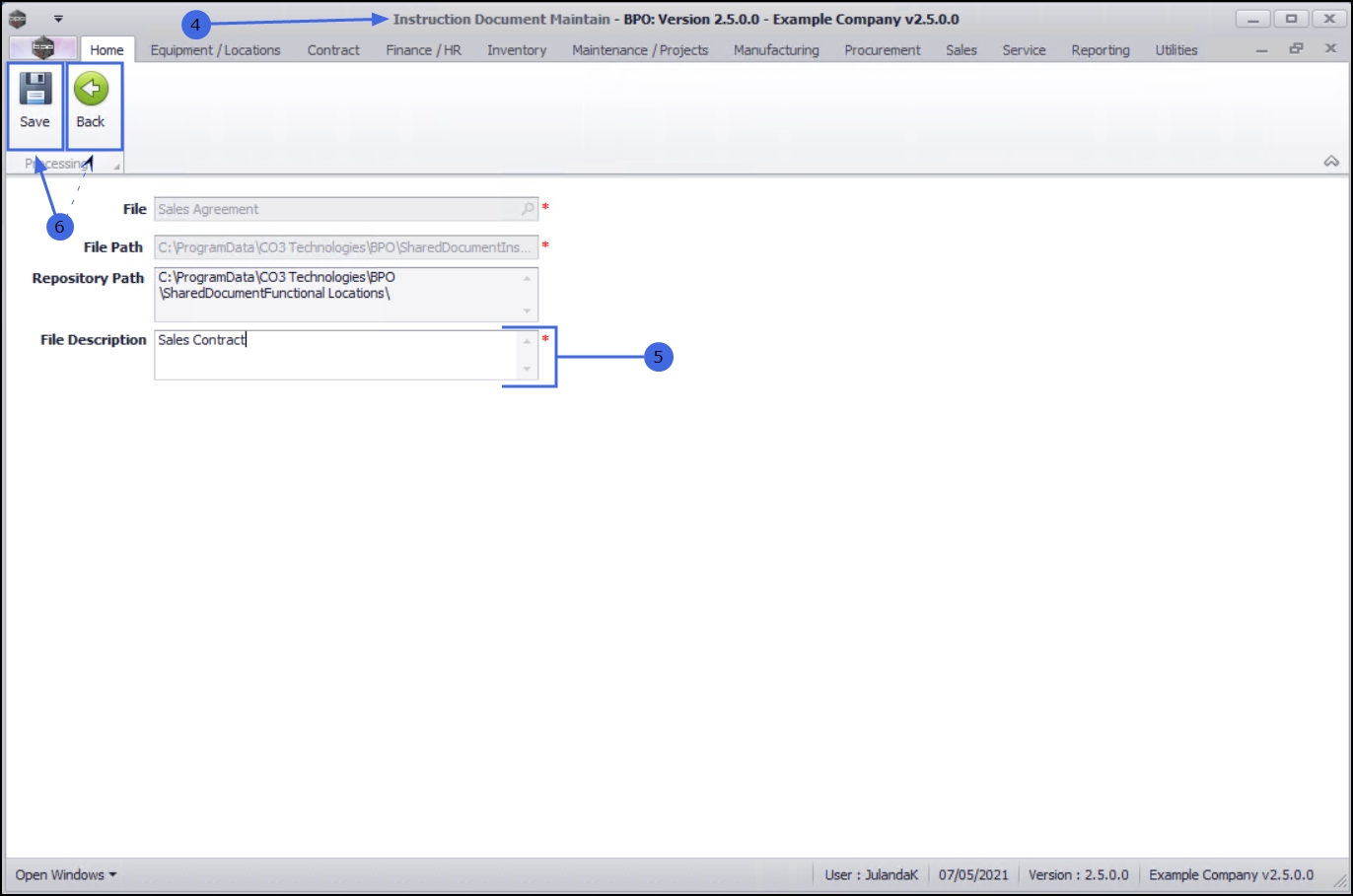The image size is (1353, 896).
Task: Open the Processing group dialog launcher
Action: coord(116,167)
